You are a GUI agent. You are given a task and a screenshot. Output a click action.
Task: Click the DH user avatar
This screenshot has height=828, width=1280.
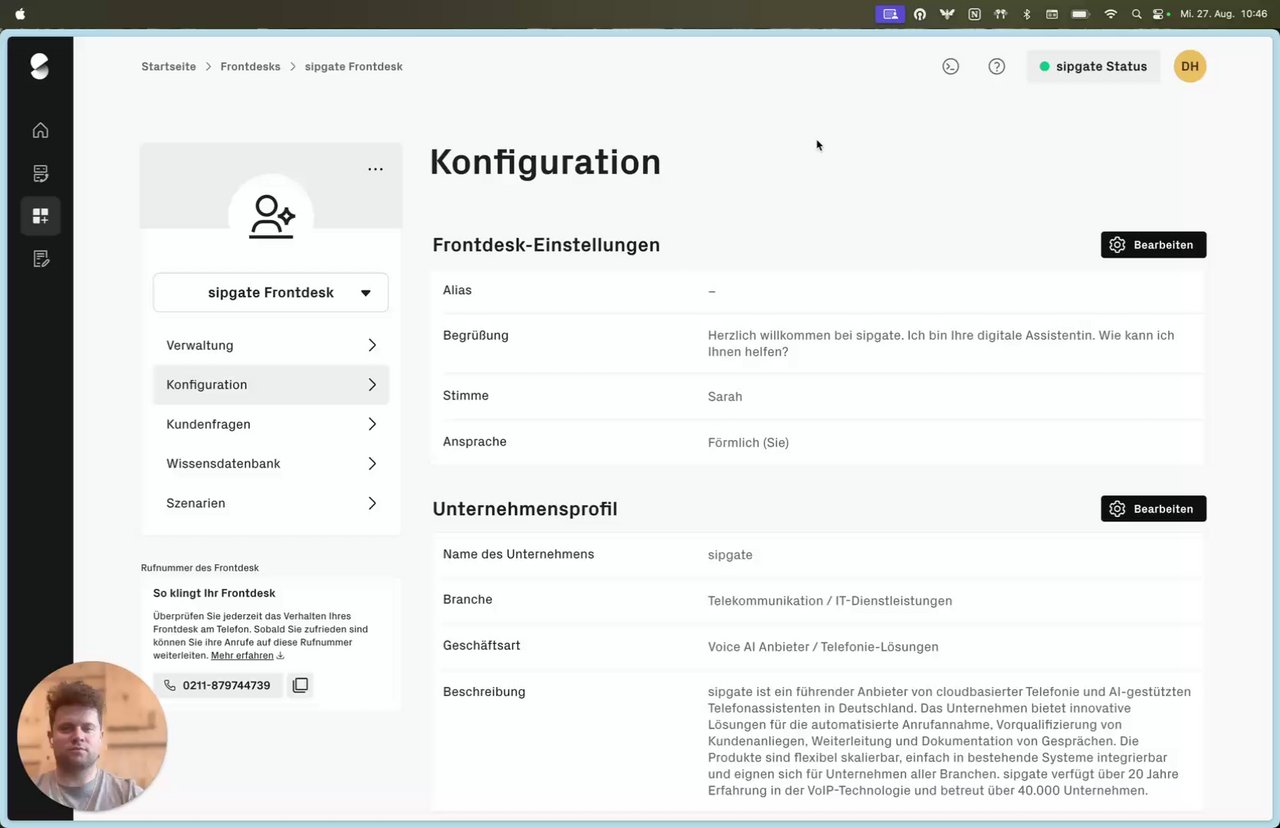coord(1190,67)
